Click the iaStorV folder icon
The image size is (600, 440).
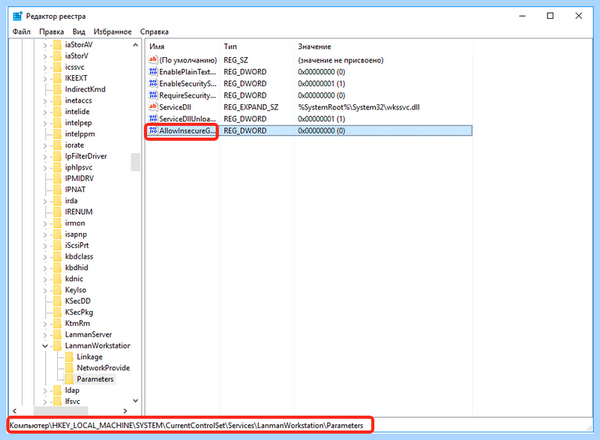tap(57, 56)
